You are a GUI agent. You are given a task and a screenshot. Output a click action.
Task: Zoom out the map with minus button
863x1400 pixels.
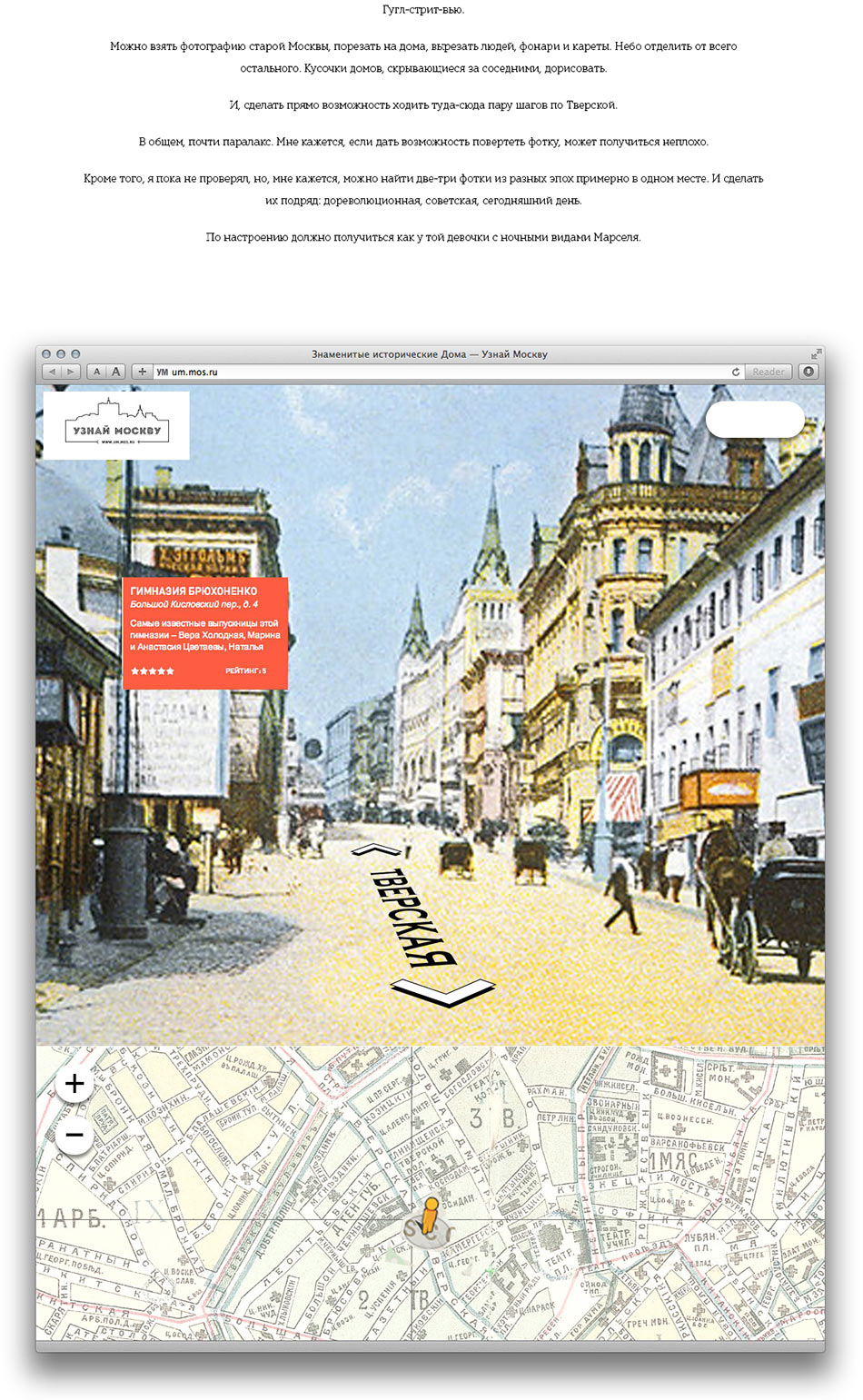coord(74,1135)
